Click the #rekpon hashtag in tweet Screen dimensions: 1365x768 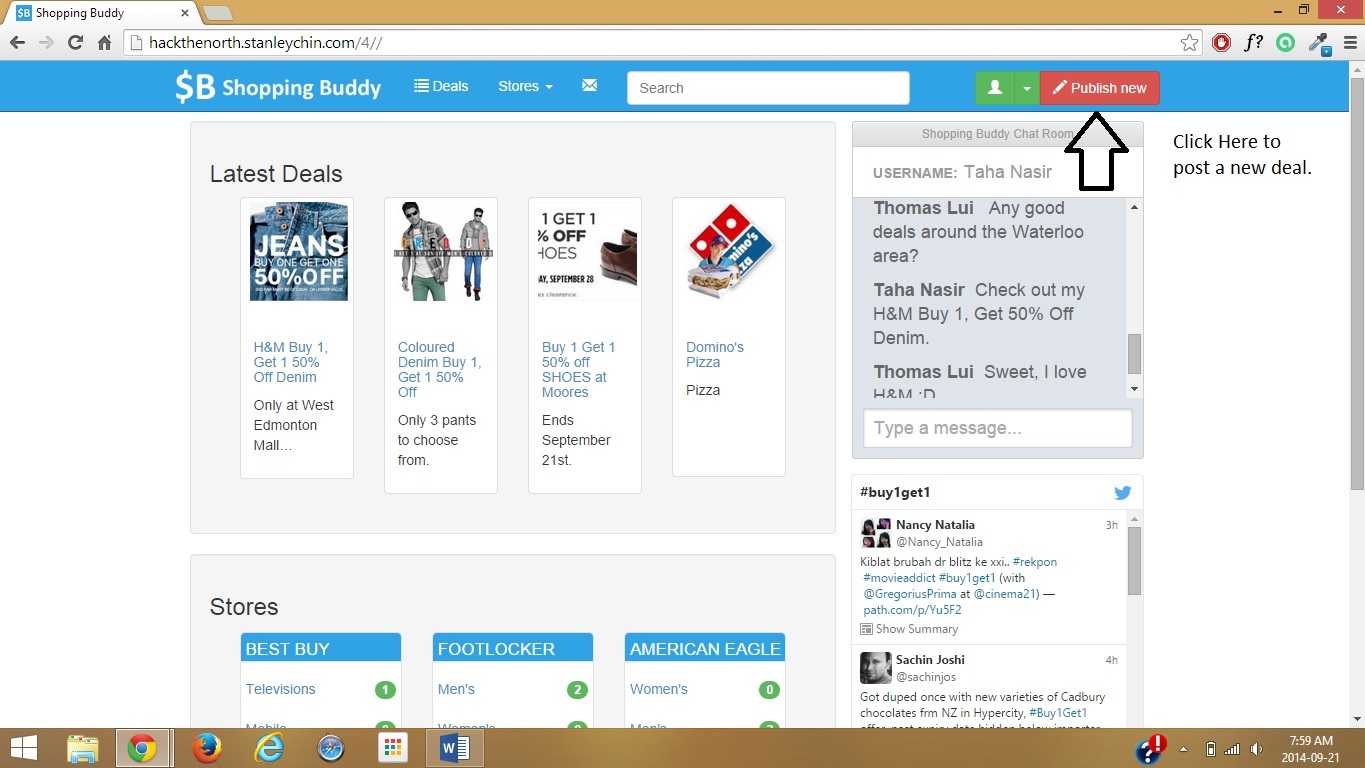coord(1034,562)
